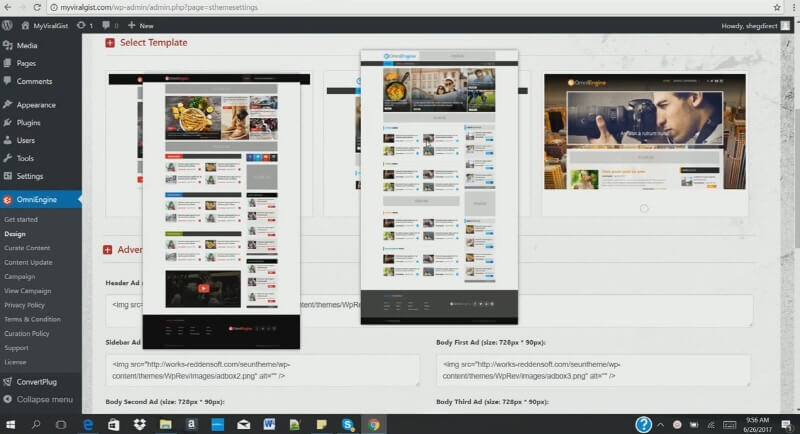Open the Support submenu
This screenshot has width=800, height=434.
16,348
